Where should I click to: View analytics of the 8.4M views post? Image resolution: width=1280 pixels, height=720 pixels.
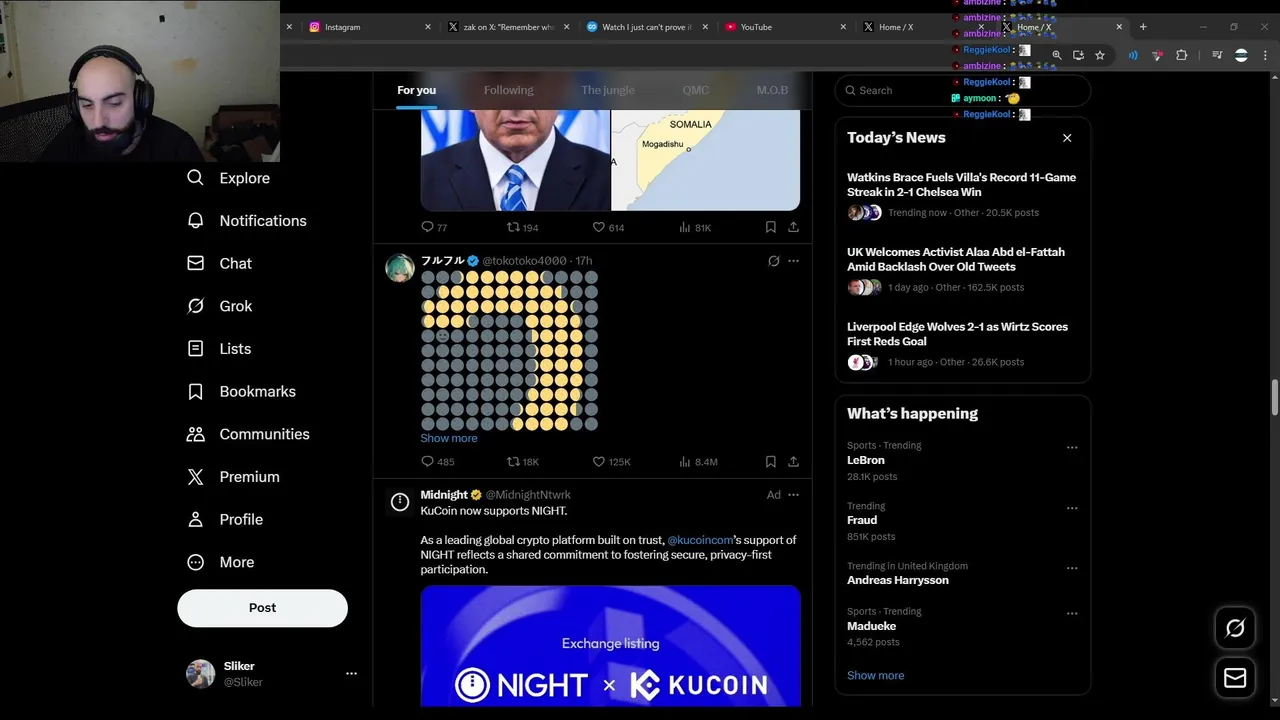coord(698,462)
